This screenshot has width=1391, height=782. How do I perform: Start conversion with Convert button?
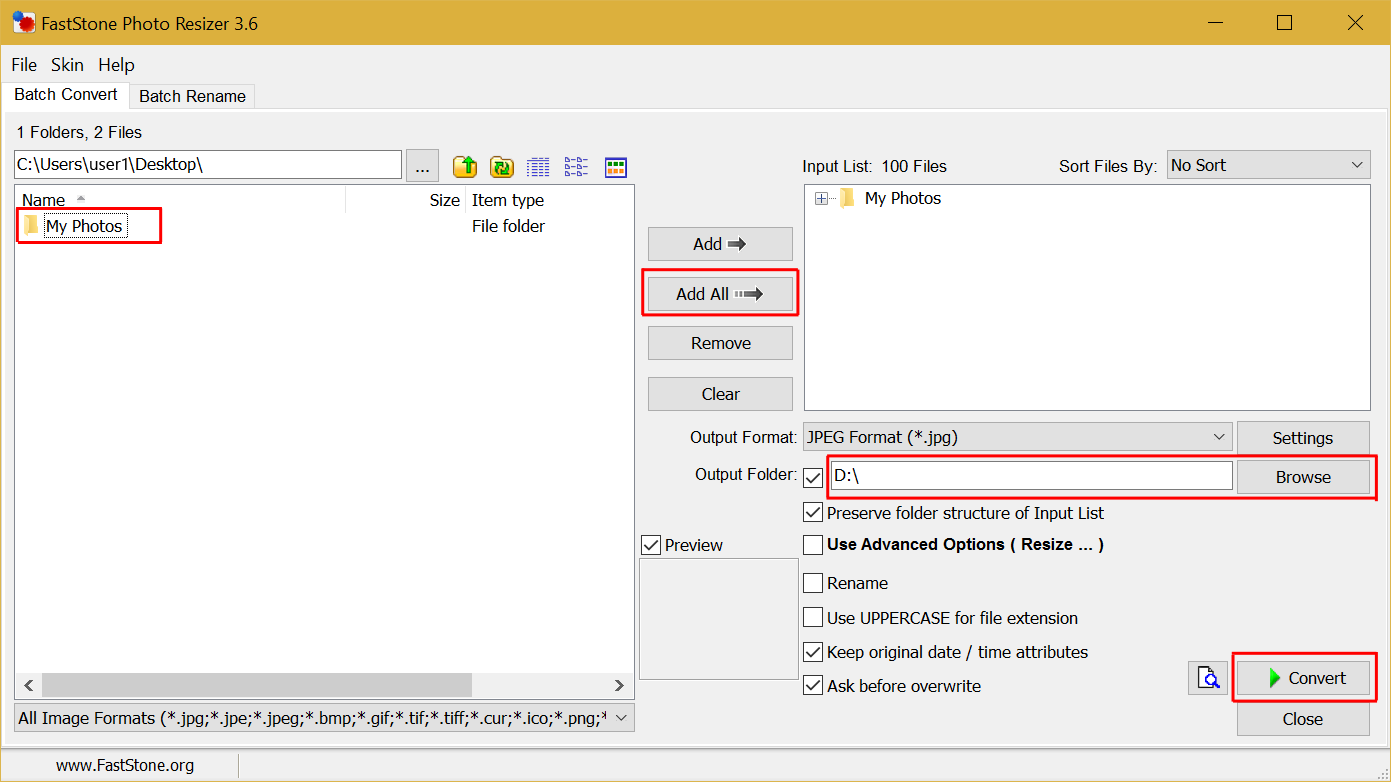1303,678
